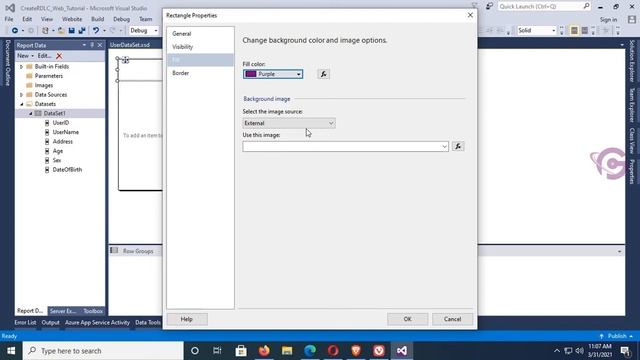Screen dimensions: 640x360
Task: Open the Website menu
Action: [x=72, y=19]
